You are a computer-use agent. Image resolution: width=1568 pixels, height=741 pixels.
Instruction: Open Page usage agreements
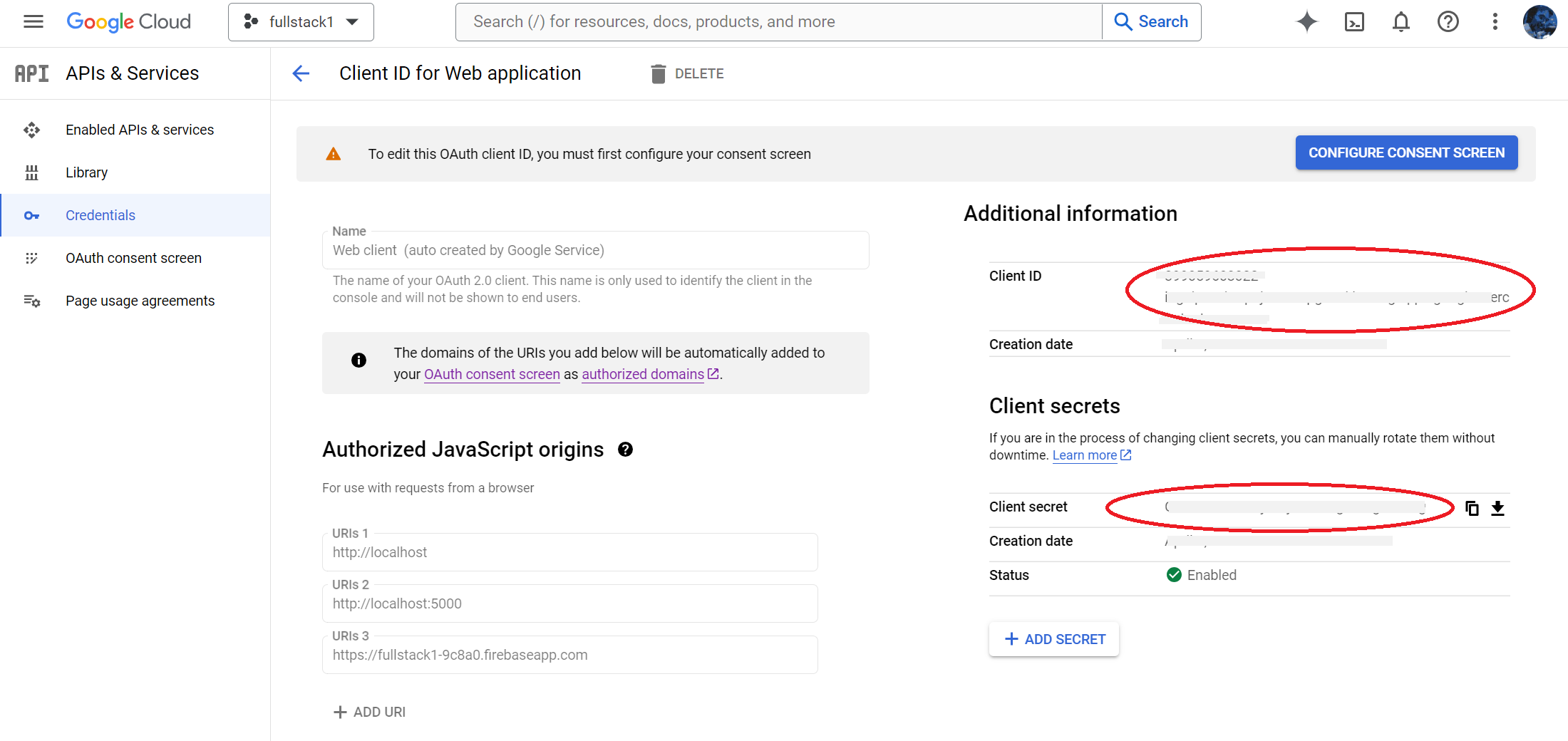pyautogui.click(x=140, y=300)
